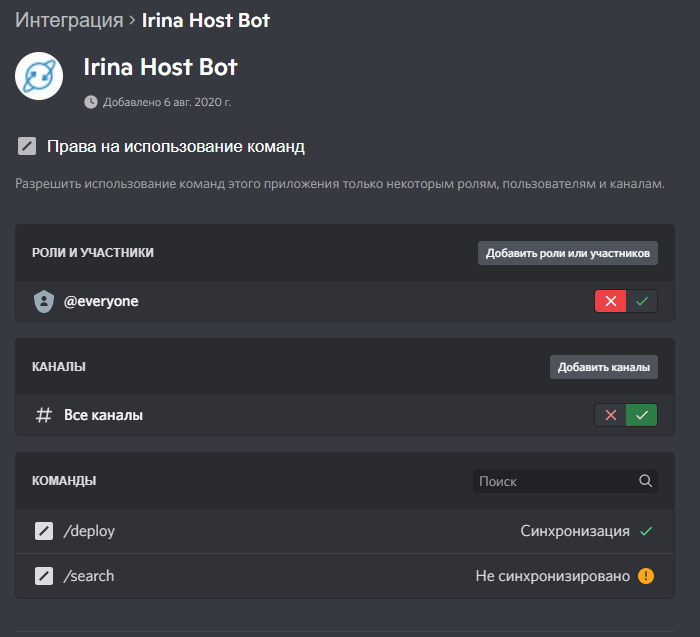This screenshot has height=637, width=700.
Task: Click the clock icon beside the added date
Action: pyautogui.click(x=91, y=102)
